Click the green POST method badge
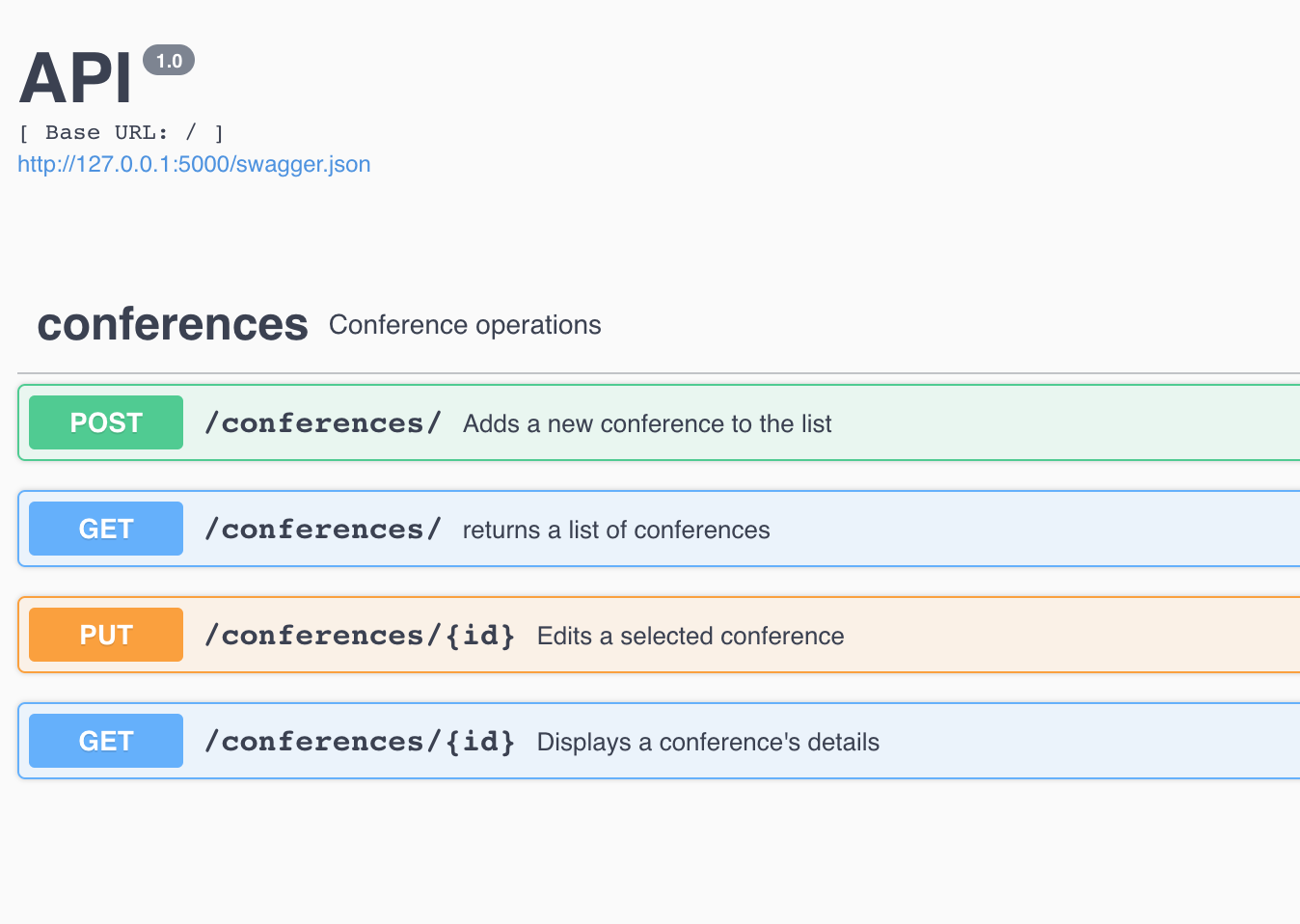 pyautogui.click(x=105, y=421)
